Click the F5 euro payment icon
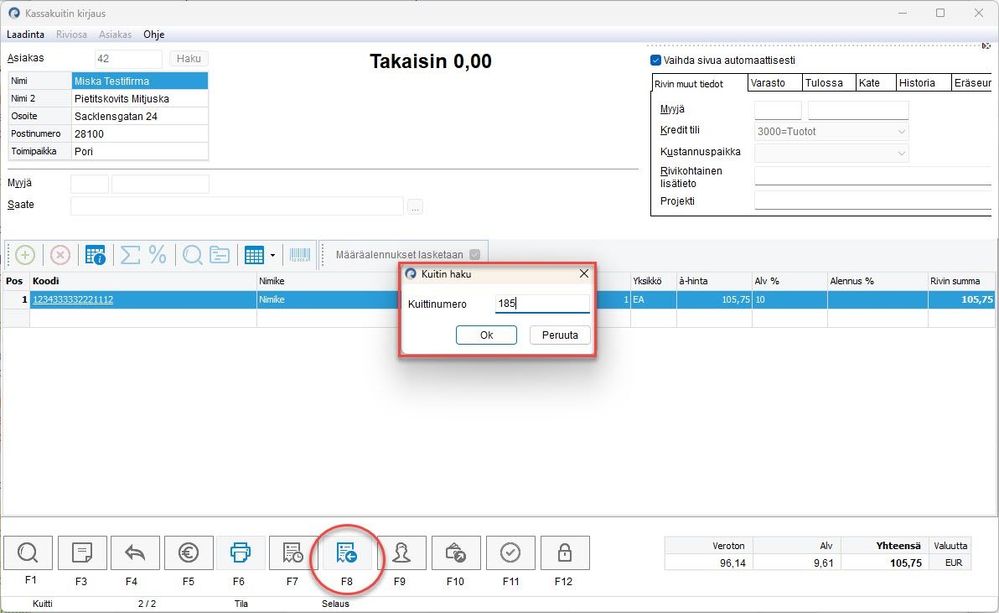 click(189, 553)
